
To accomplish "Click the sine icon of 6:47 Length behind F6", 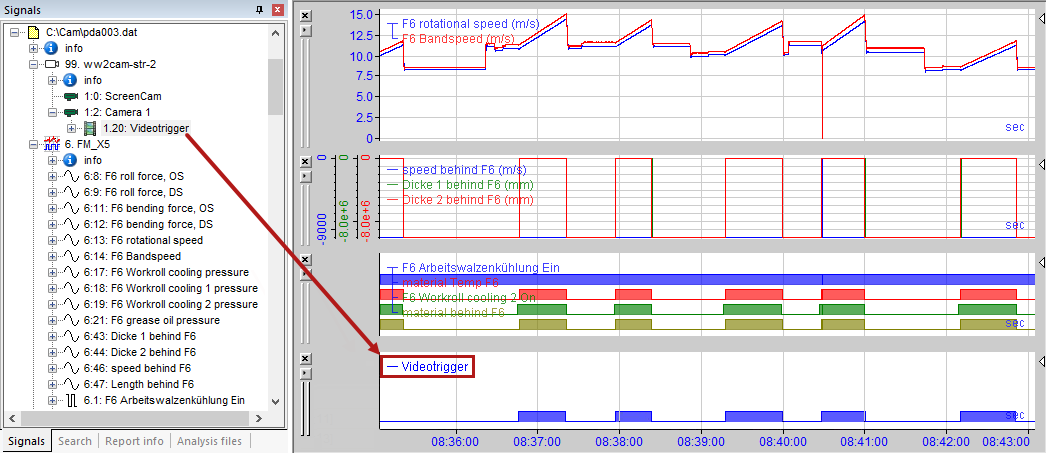I will click(x=71, y=384).
